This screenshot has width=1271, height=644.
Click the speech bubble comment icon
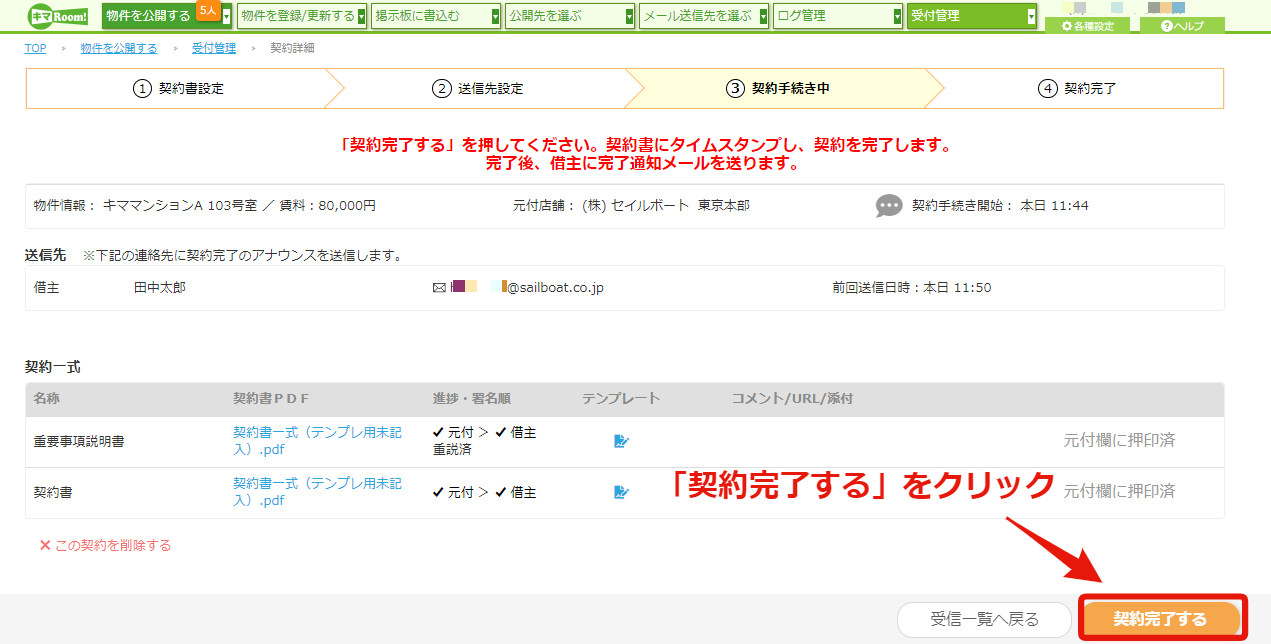click(889, 206)
